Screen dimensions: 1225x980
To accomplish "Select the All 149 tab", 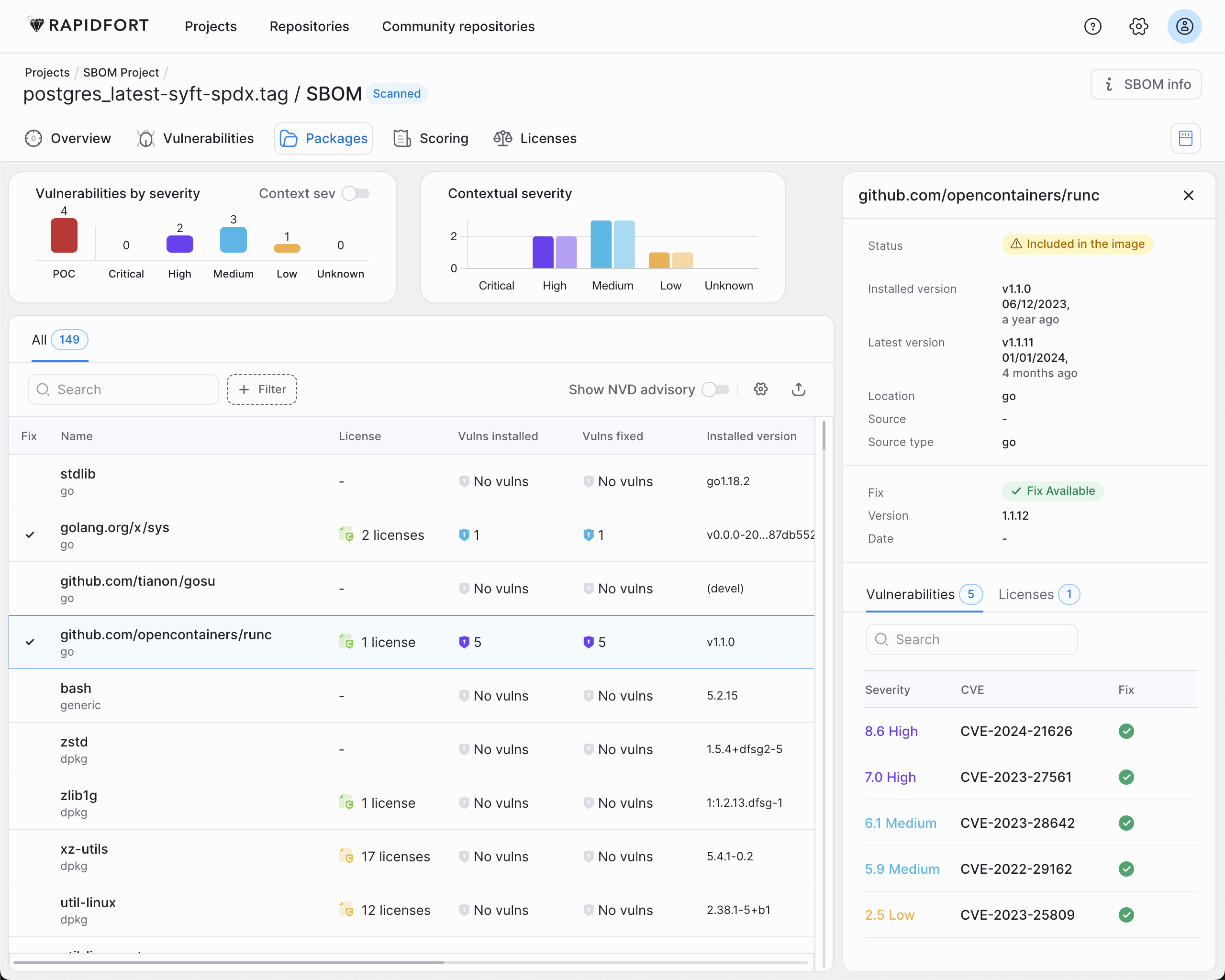I will pyautogui.click(x=60, y=340).
